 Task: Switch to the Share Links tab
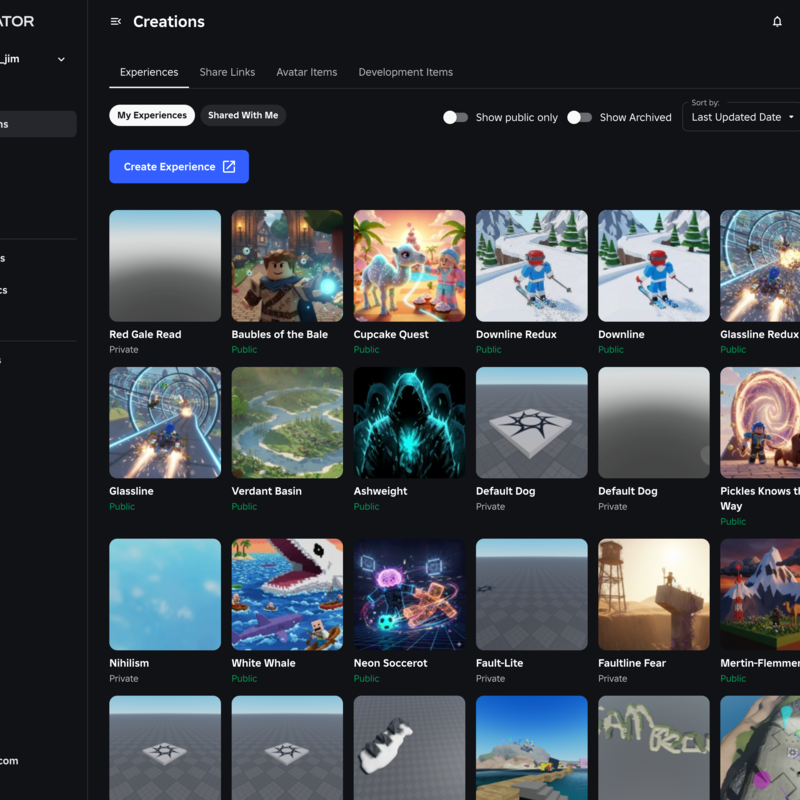pyautogui.click(x=227, y=72)
